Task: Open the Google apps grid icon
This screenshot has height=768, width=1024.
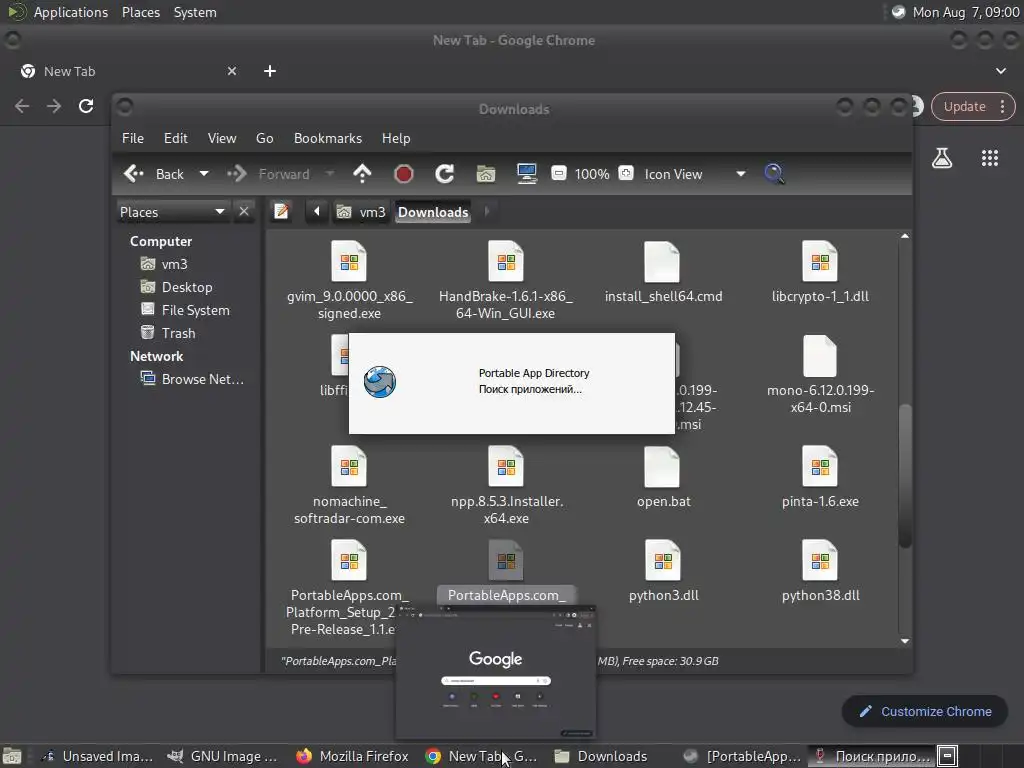Action: (989, 158)
